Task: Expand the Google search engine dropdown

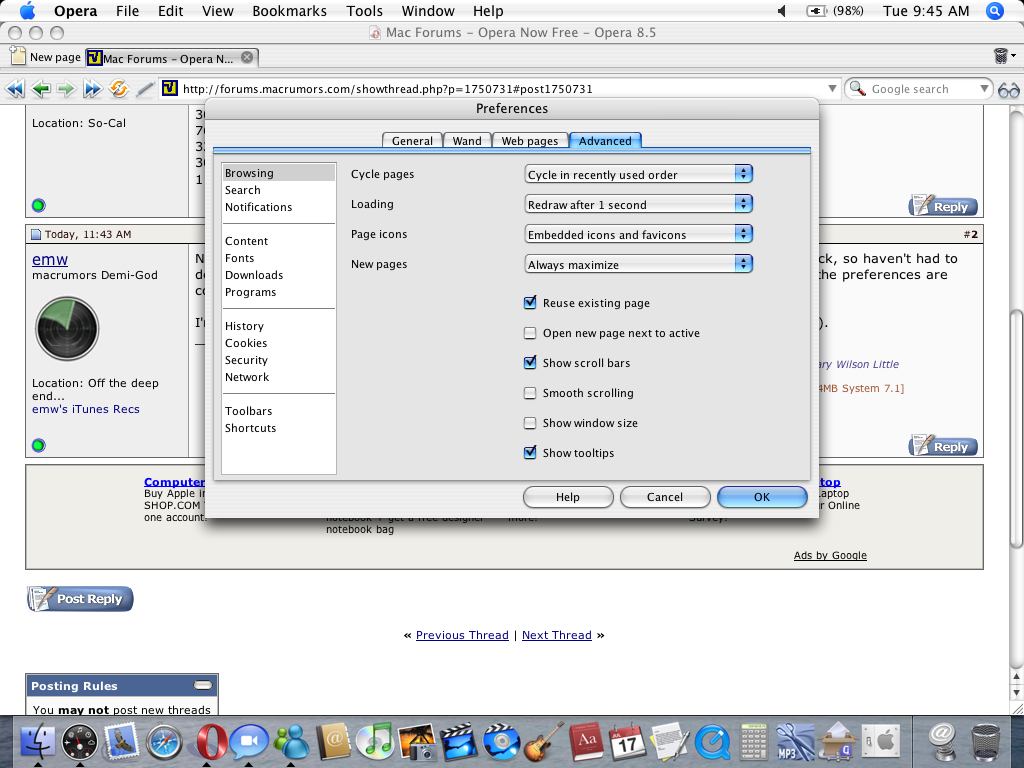Action: pyautogui.click(x=984, y=88)
